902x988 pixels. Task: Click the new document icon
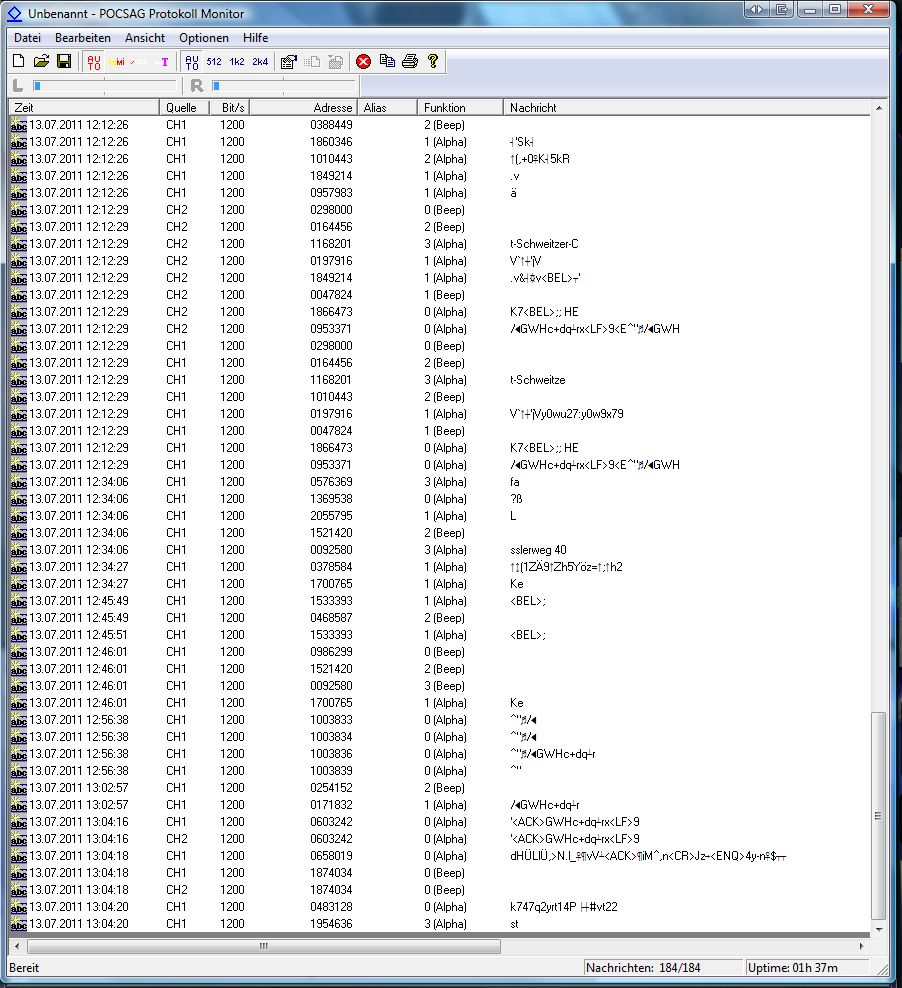18,62
